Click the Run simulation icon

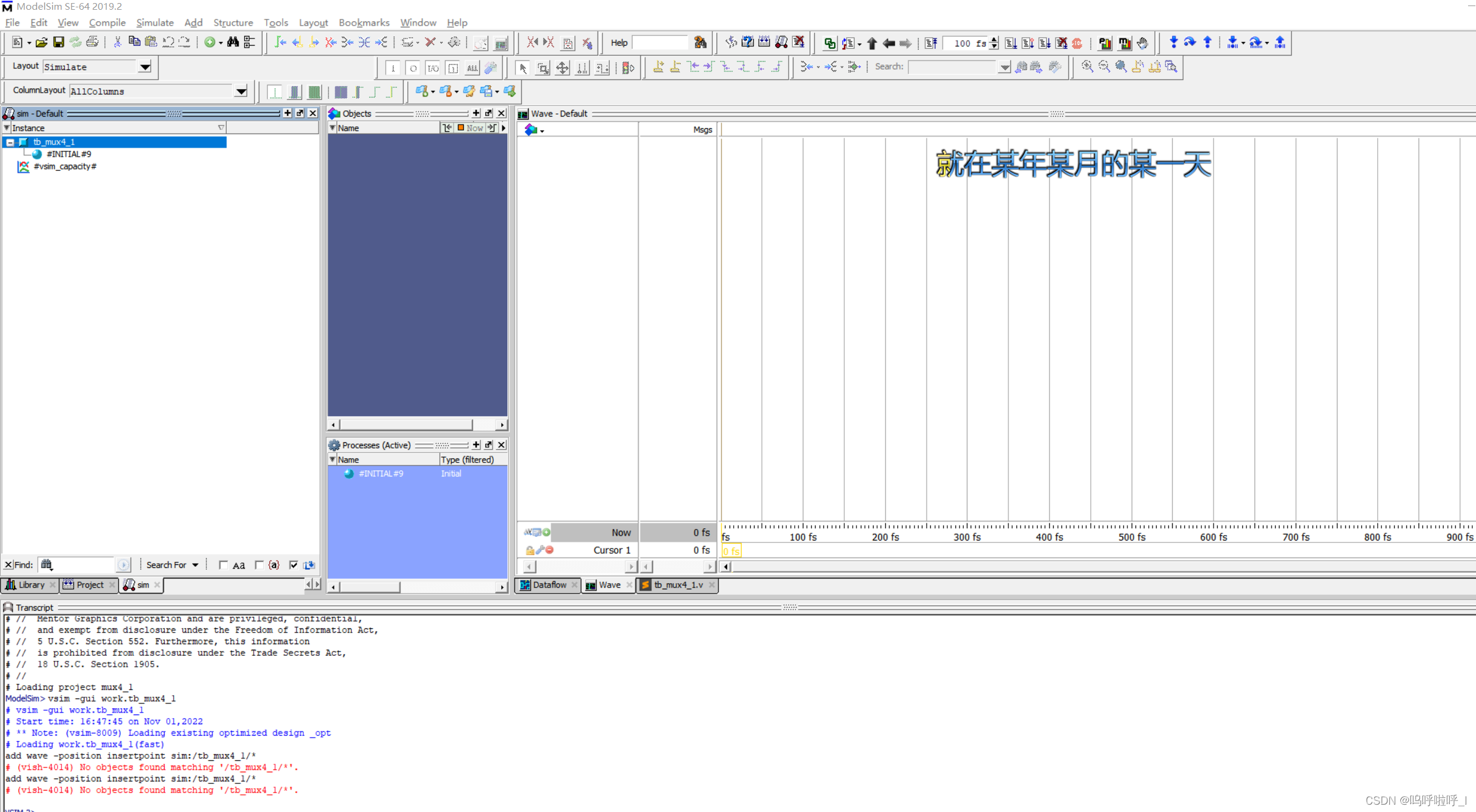point(1010,43)
